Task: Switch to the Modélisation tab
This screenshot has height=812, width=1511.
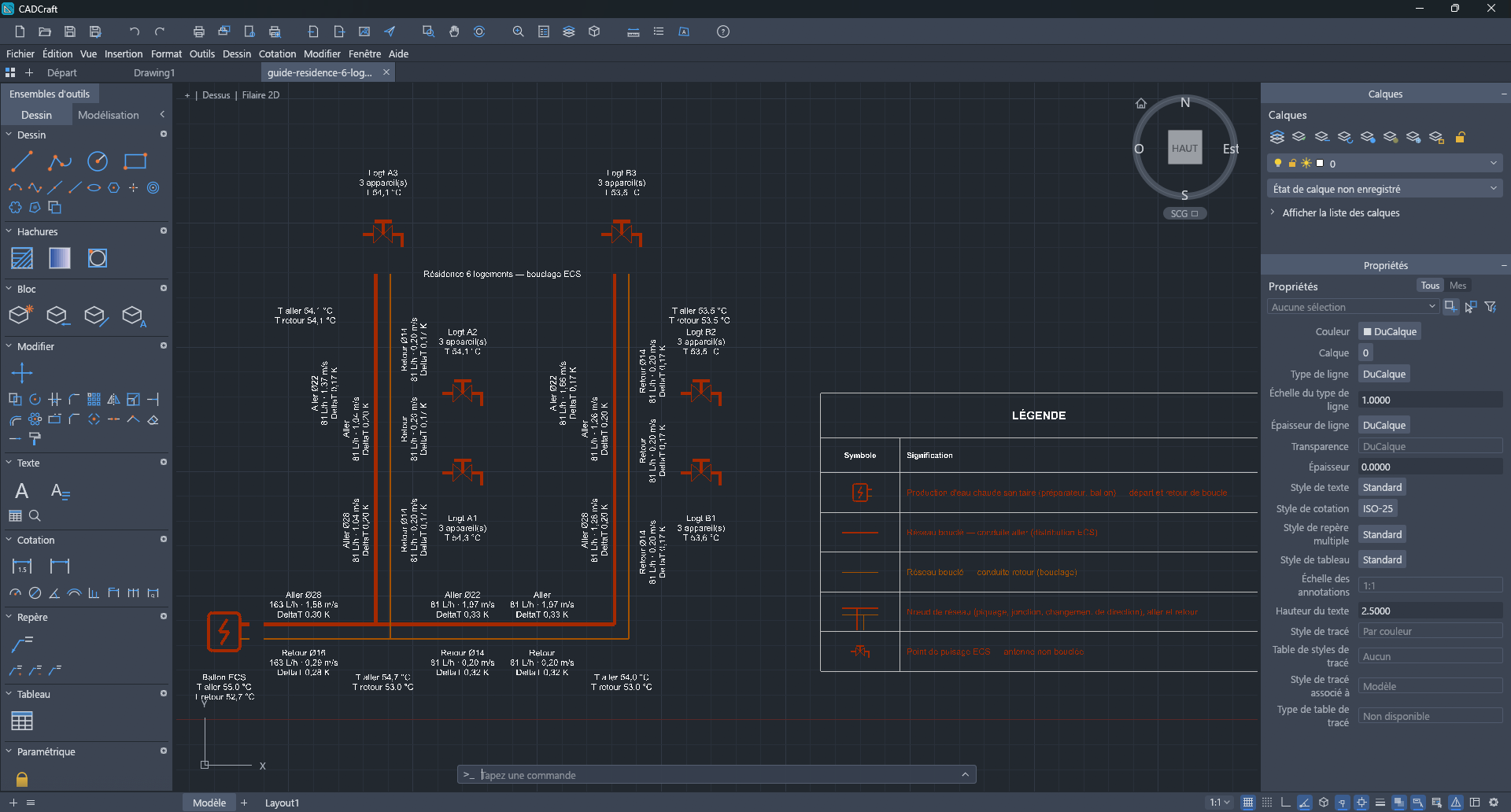Action: pos(109,115)
